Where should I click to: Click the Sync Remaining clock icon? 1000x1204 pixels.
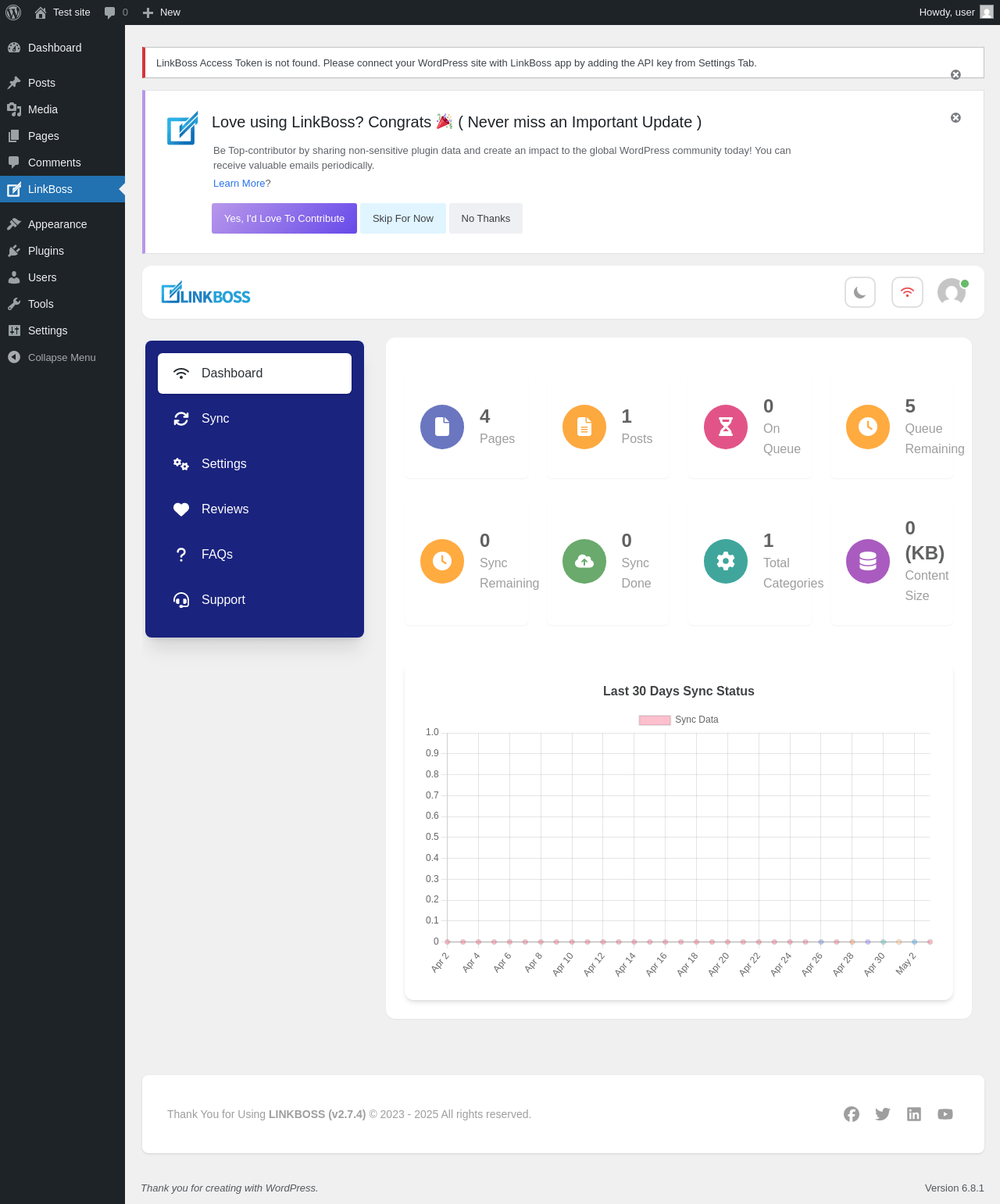point(442,561)
